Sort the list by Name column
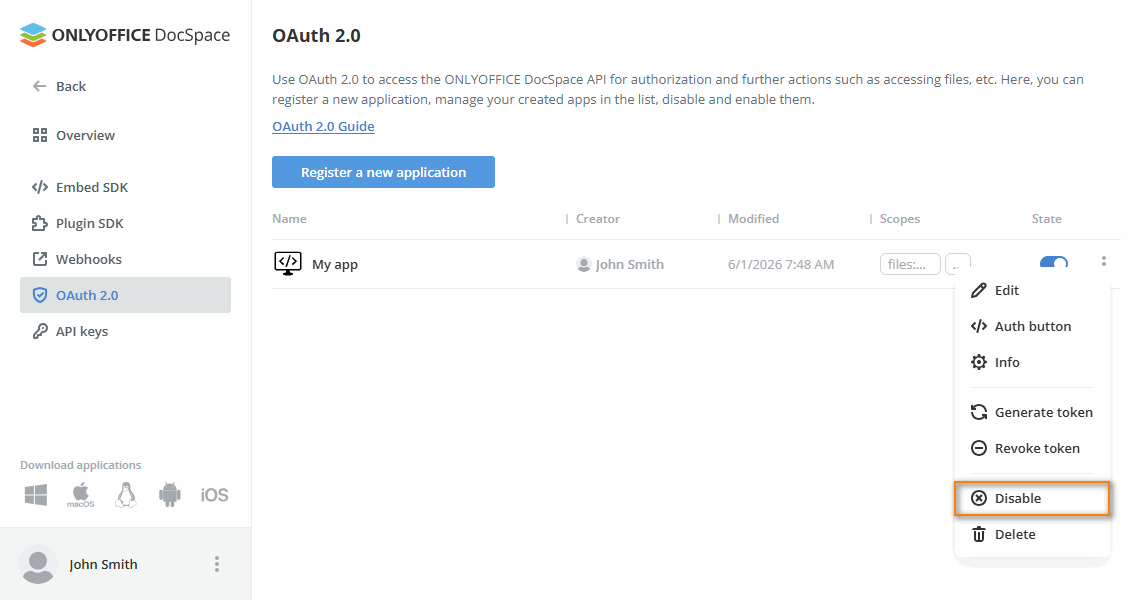Viewport: 1144px width, 600px height. point(290,219)
